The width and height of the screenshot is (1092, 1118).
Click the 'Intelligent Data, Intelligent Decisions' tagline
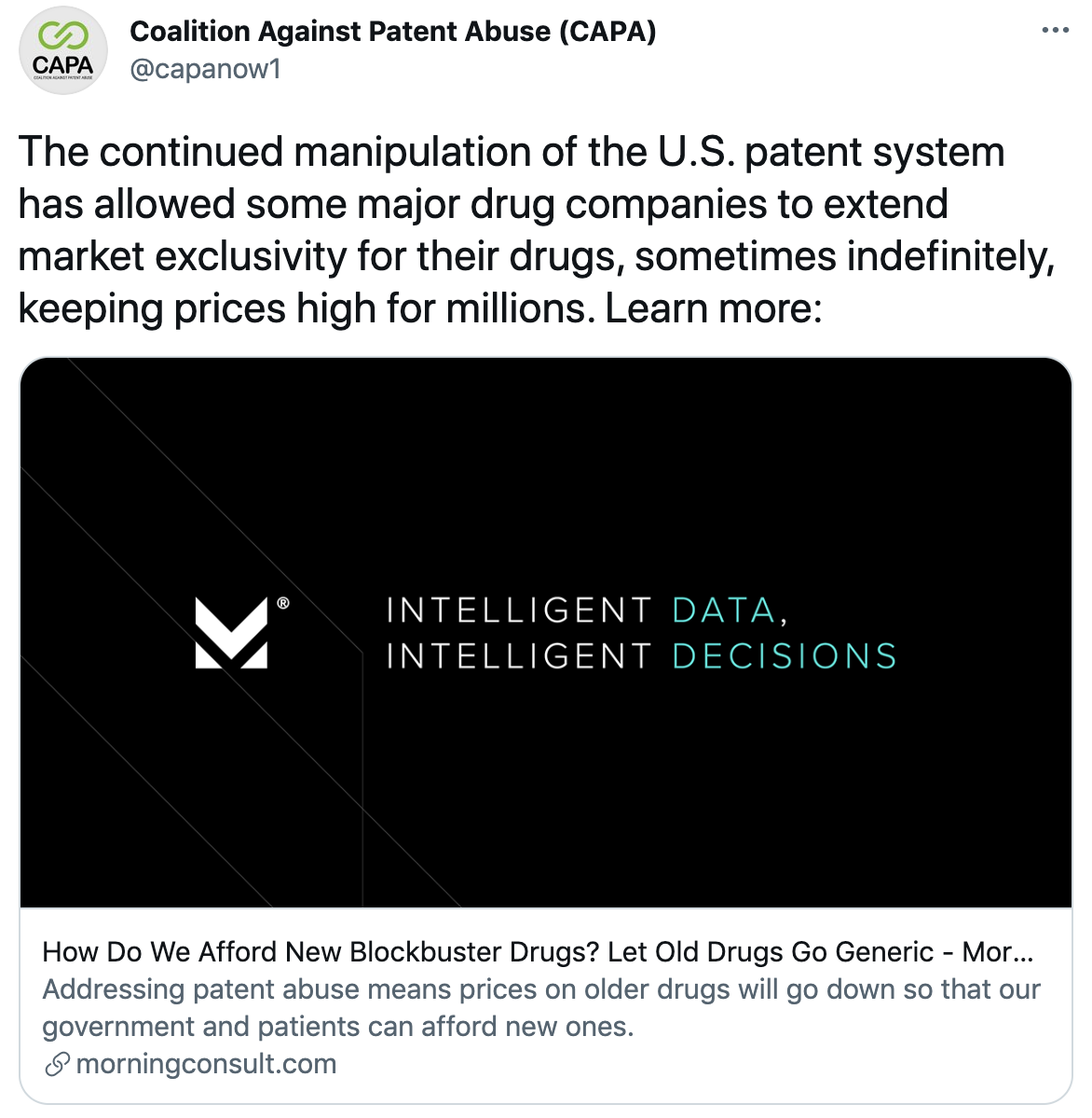point(641,634)
